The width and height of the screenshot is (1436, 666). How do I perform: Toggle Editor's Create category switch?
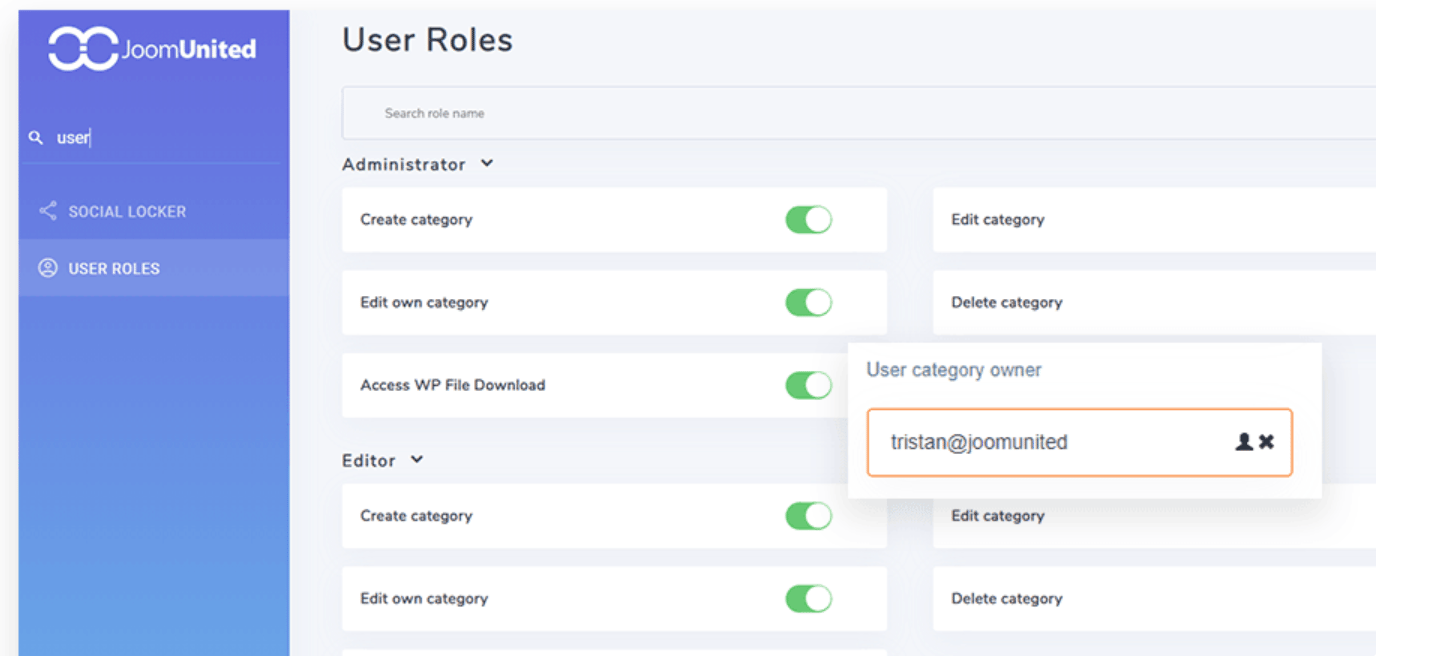(808, 516)
